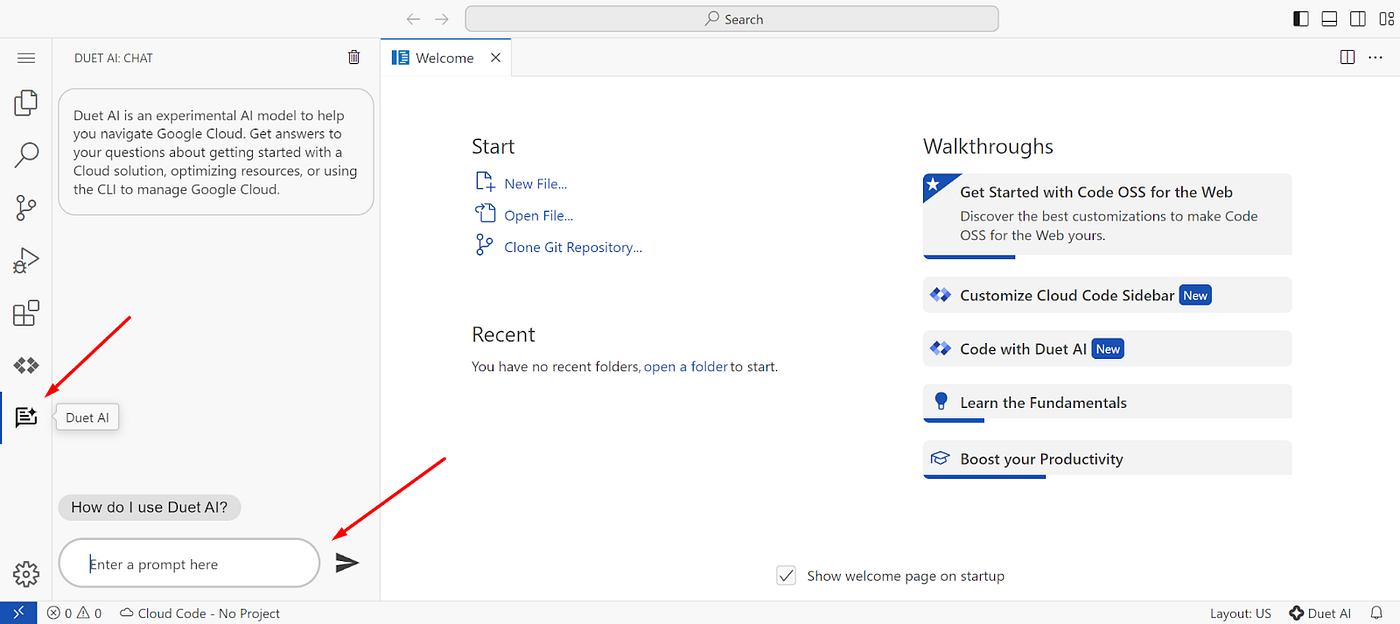Image resolution: width=1400 pixels, height=624 pixels.
Task: Open Code with Duet AI walkthrough
Action: (1107, 349)
